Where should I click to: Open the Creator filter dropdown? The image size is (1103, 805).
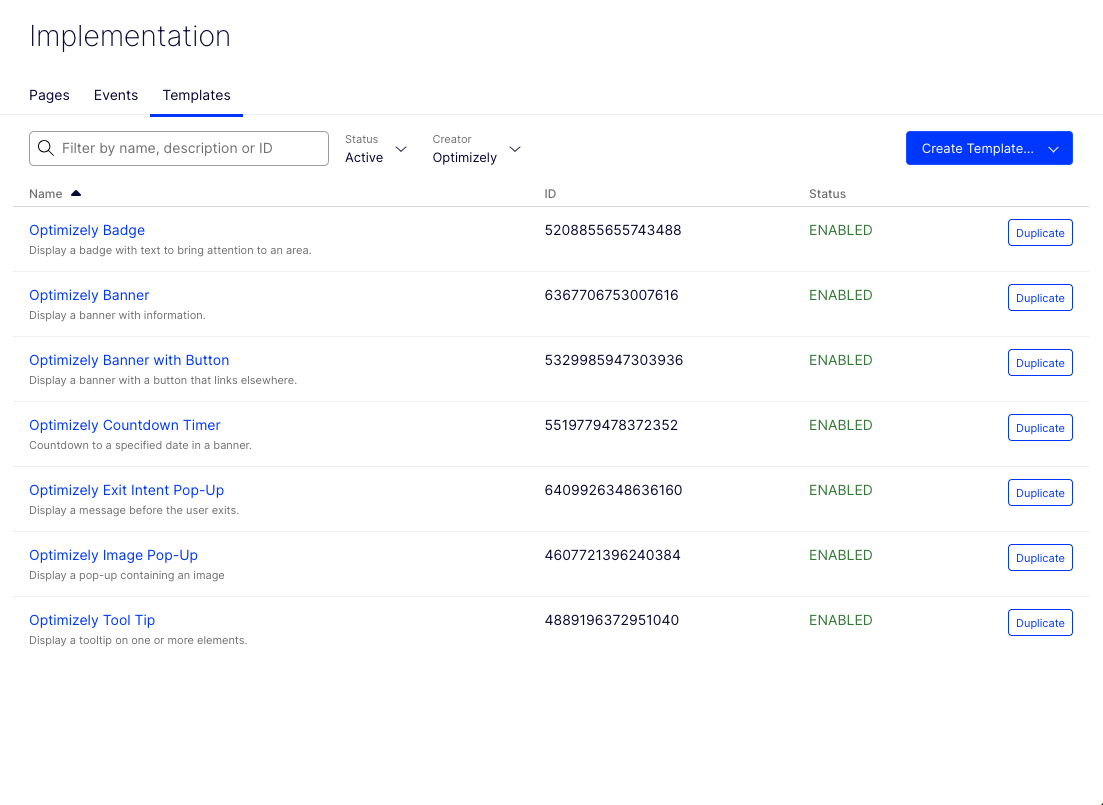pyautogui.click(x=477, y=149)
